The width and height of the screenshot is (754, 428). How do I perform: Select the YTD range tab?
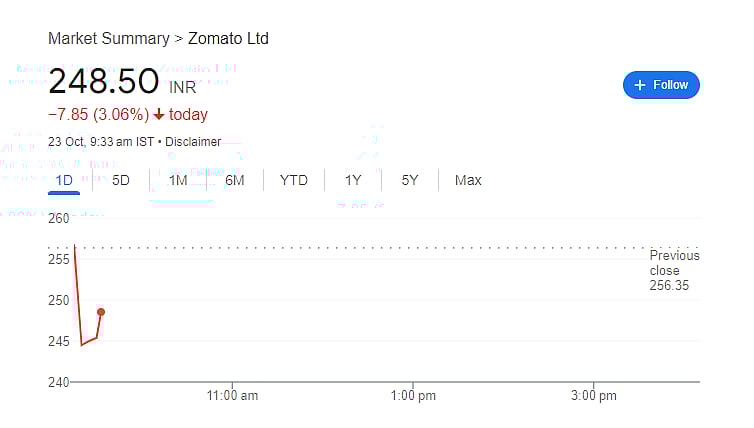[293, 180]
